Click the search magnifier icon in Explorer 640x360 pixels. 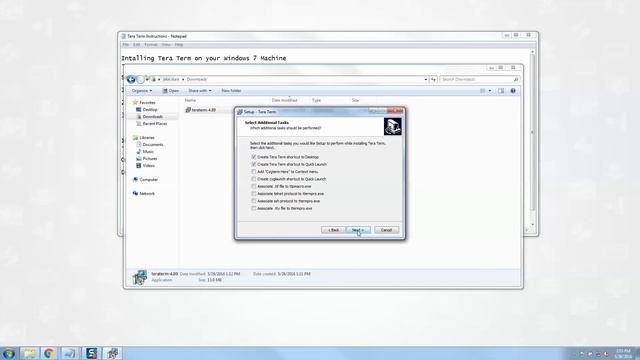click(516, 79)
